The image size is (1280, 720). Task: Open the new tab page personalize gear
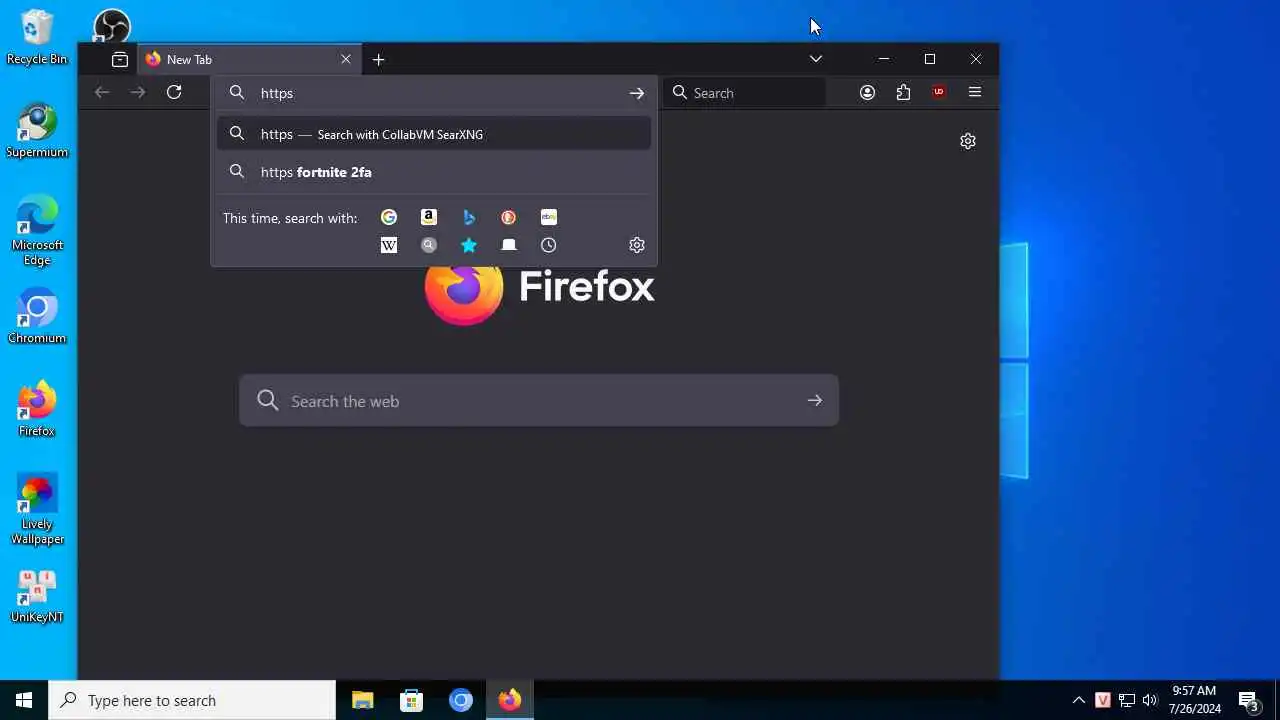pyautogui.click(x=968, y=141)
